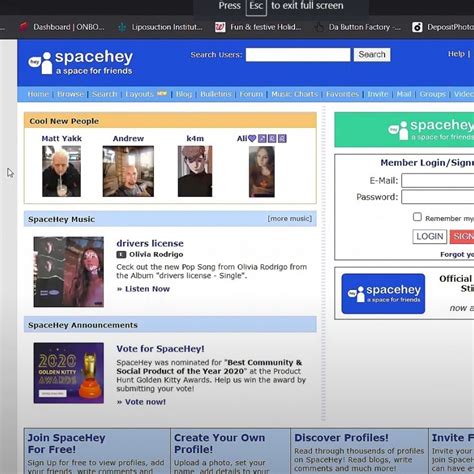Screen dimensions: 474x474
Task: Open the Liposuction Institute bookmark
Action: [x=160, y=27]
